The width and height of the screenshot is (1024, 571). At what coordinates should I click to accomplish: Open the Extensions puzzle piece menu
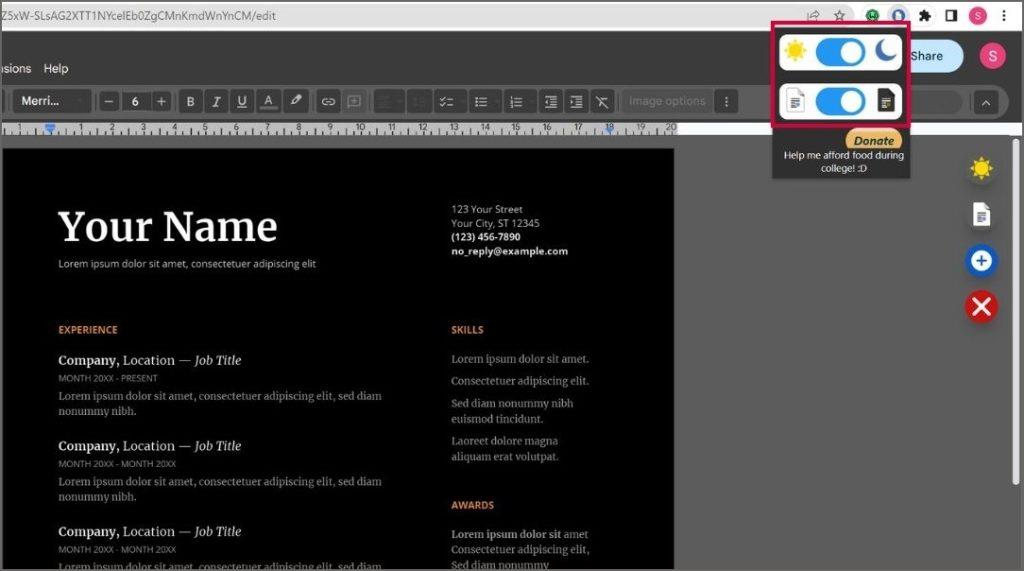tap(925, 16)
